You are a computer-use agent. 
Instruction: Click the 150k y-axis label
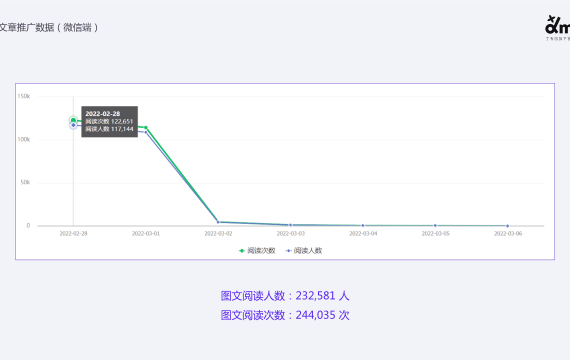click(x=24, y=96)
